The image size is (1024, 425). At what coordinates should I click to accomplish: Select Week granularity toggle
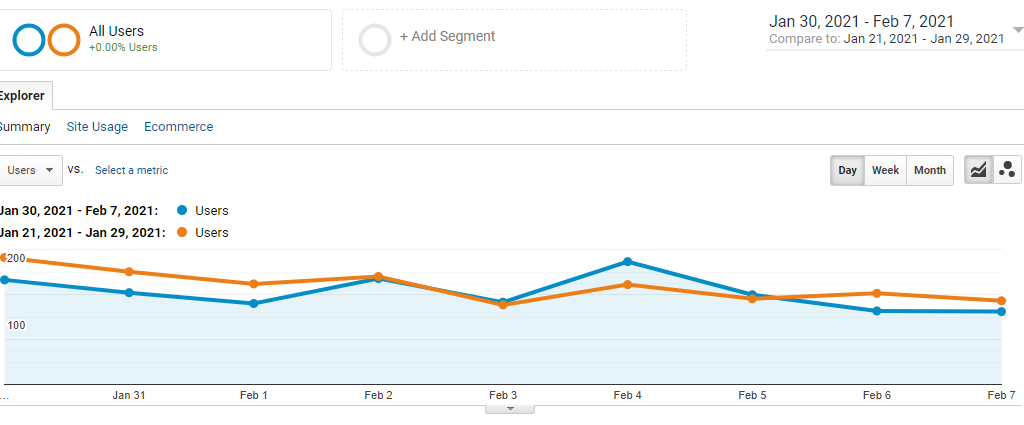[885, 170]
